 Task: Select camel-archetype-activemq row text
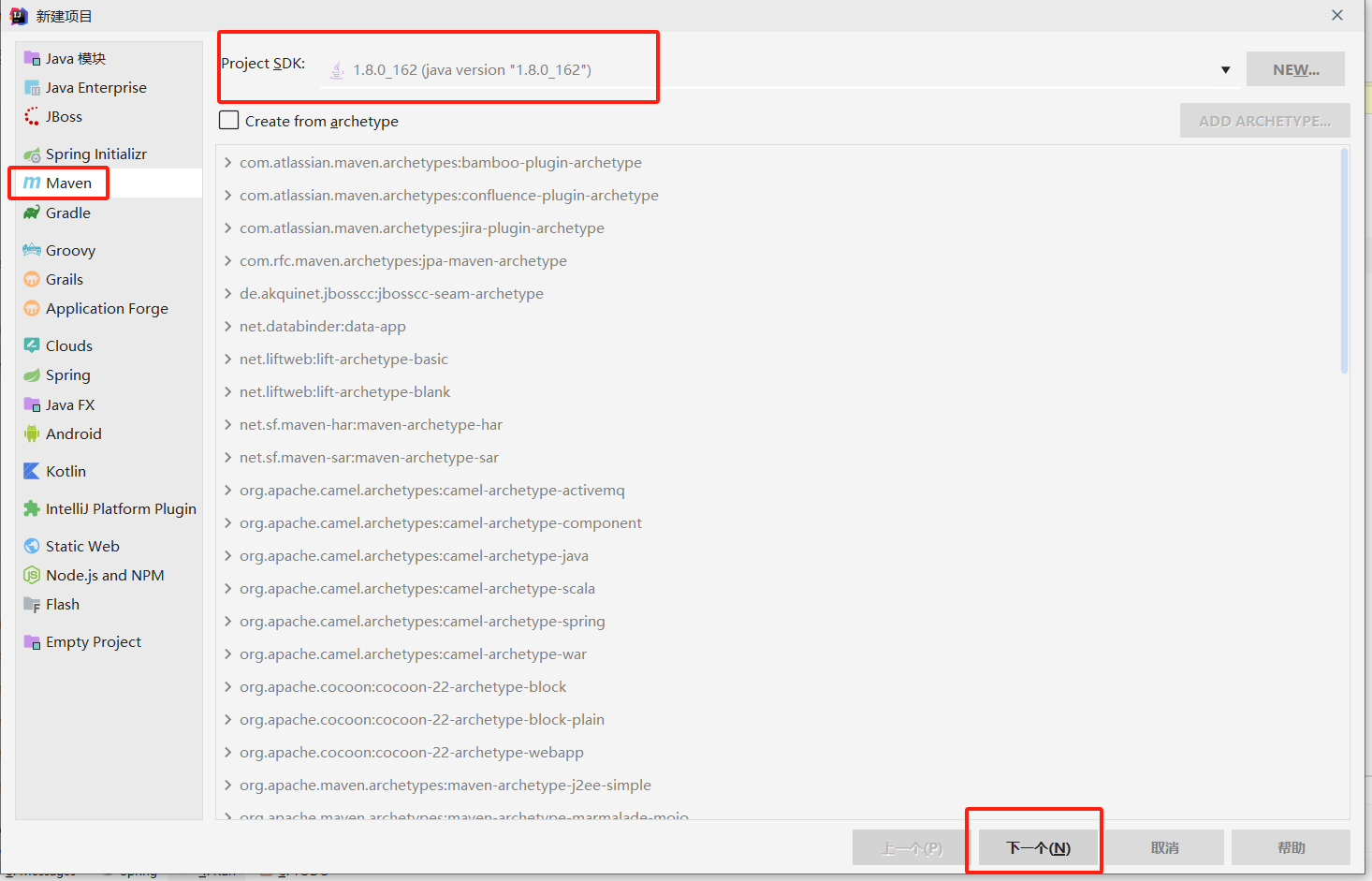[431, 491]
